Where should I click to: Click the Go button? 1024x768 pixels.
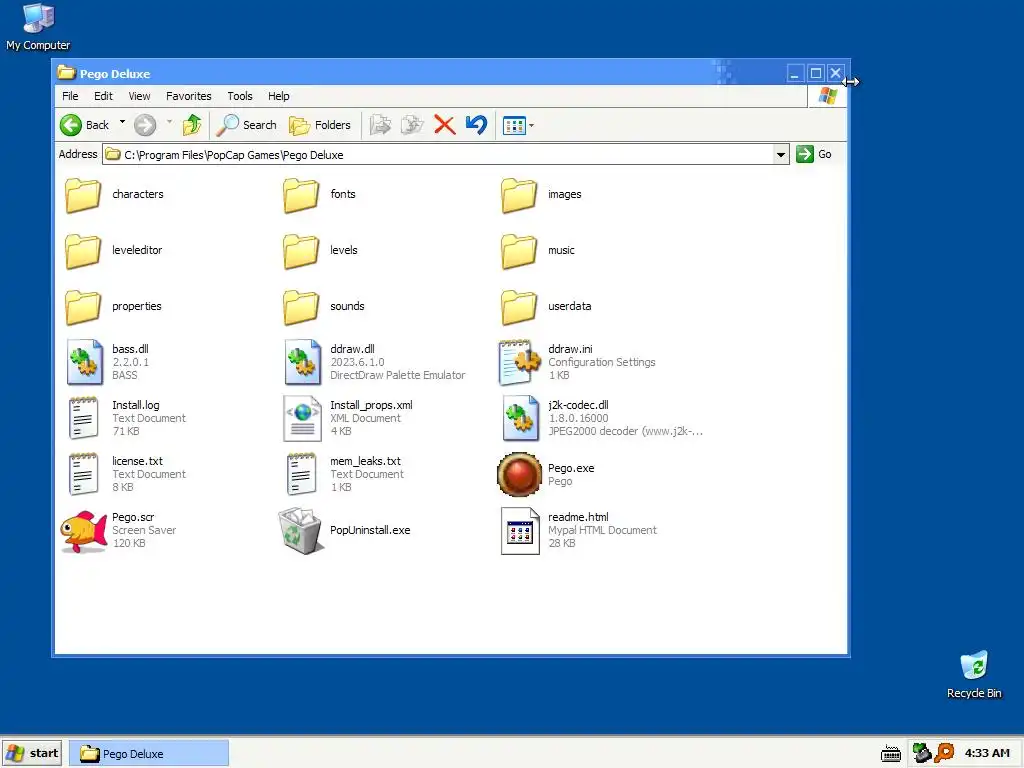pyautogui.click(x=814, y=154)
